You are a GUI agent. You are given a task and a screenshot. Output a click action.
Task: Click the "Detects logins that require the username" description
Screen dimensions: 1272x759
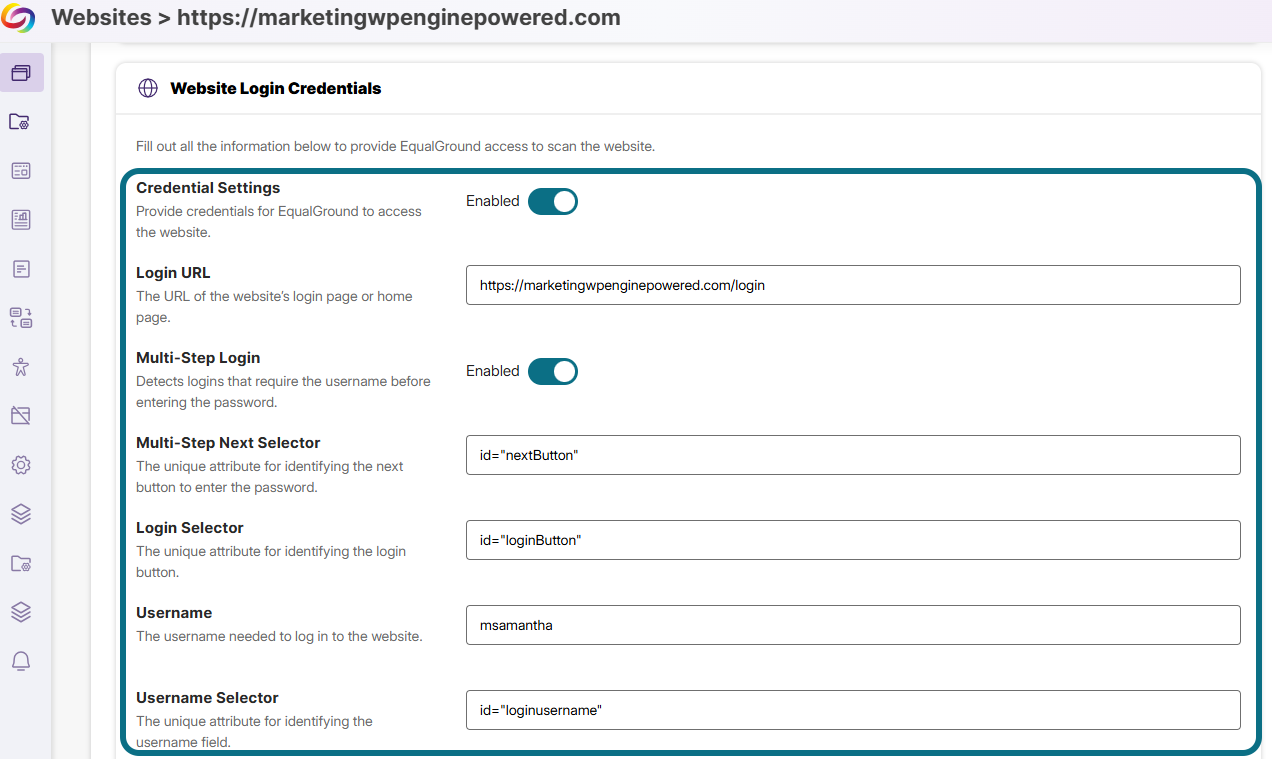283,392
